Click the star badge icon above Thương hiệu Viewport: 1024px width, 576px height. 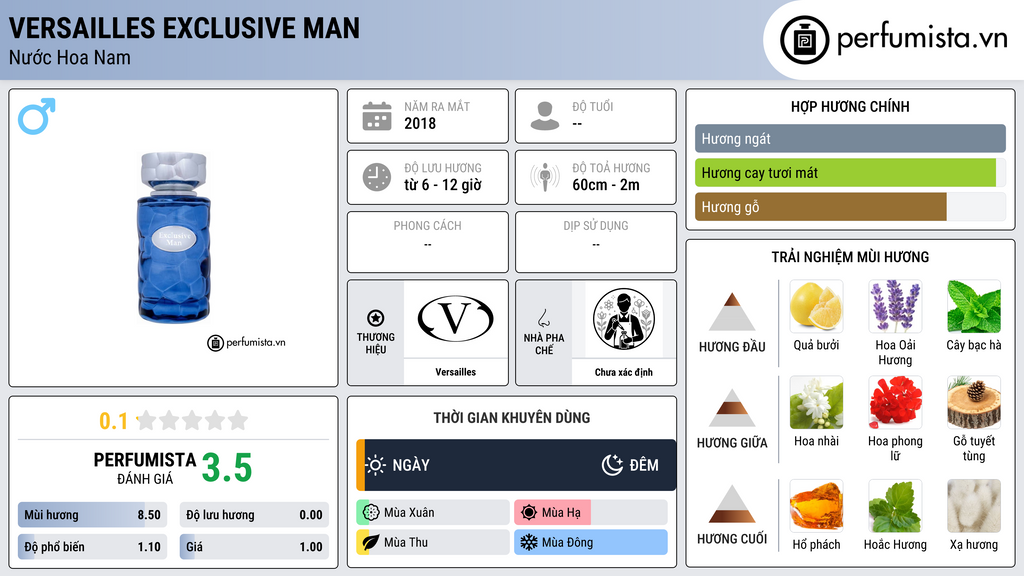click(376, 318)
